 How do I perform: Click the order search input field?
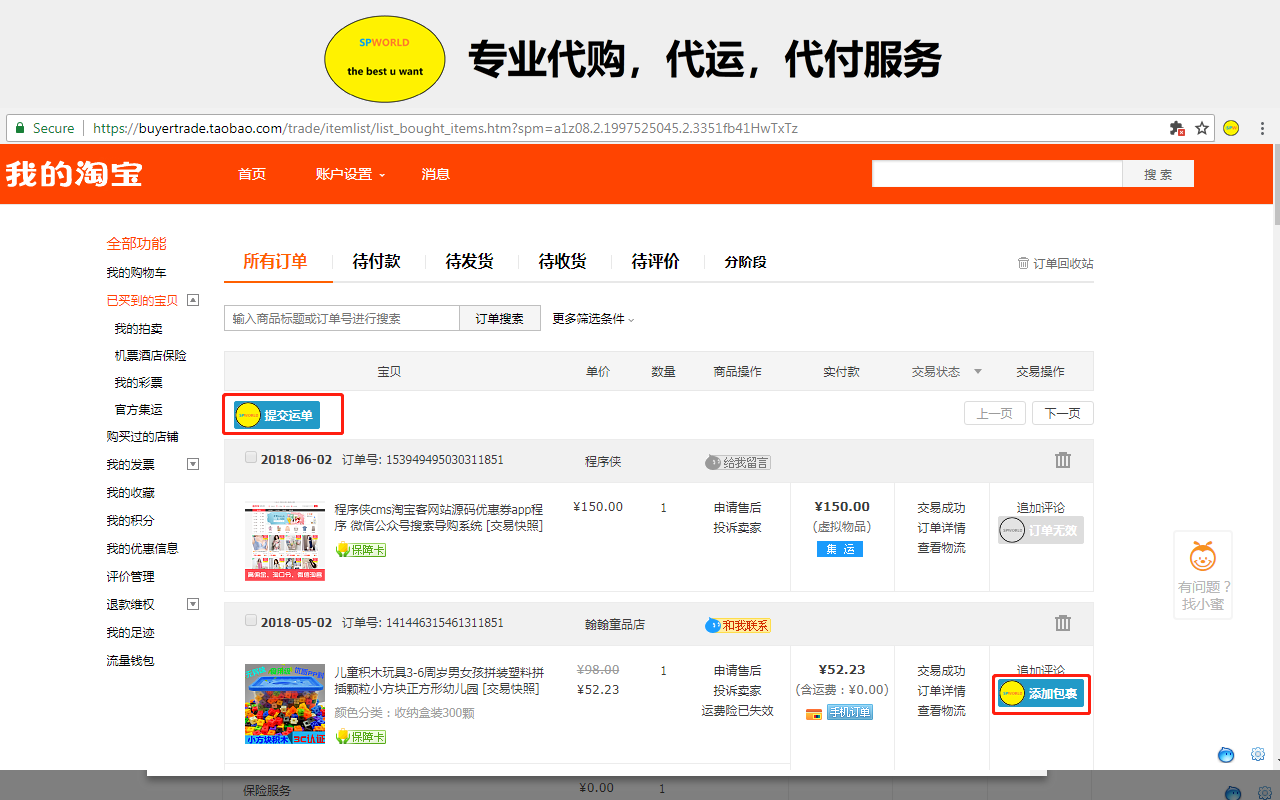pyautogui.click(x=342, y=318)
